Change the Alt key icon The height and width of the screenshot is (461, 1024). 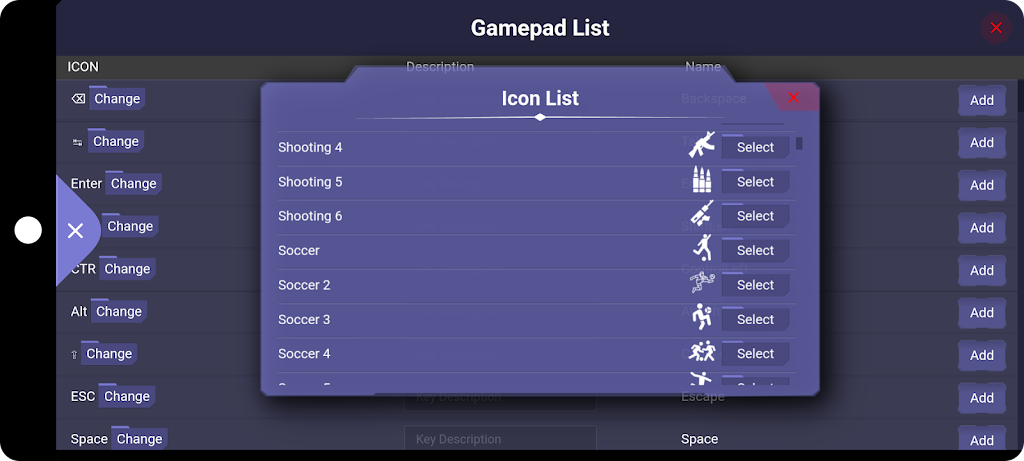(x=118, y=311)
